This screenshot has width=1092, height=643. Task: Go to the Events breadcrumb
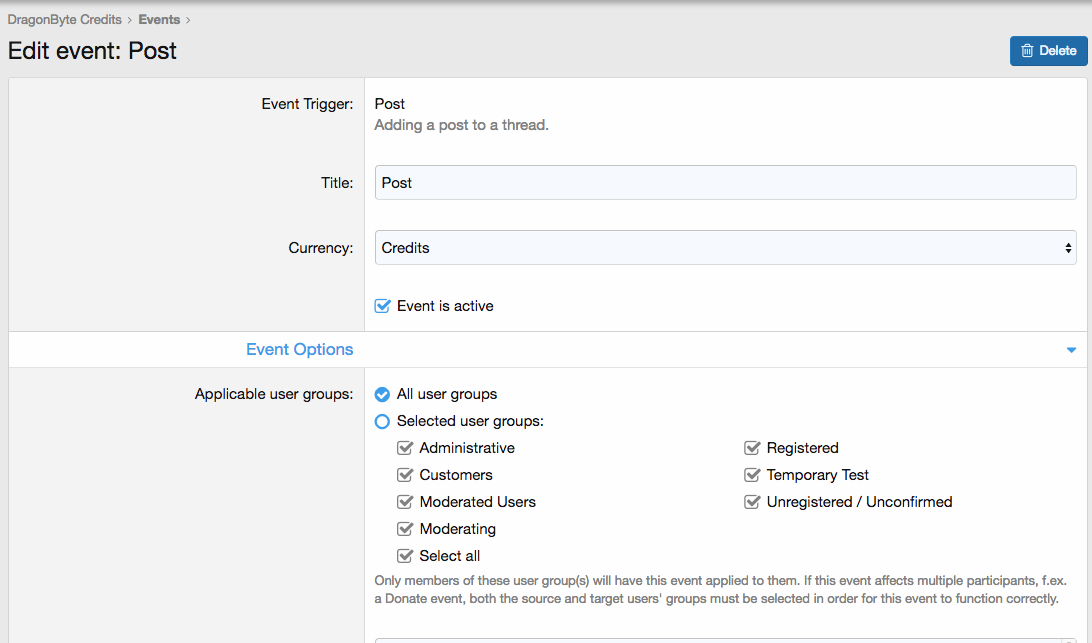[x=159, y=19]
